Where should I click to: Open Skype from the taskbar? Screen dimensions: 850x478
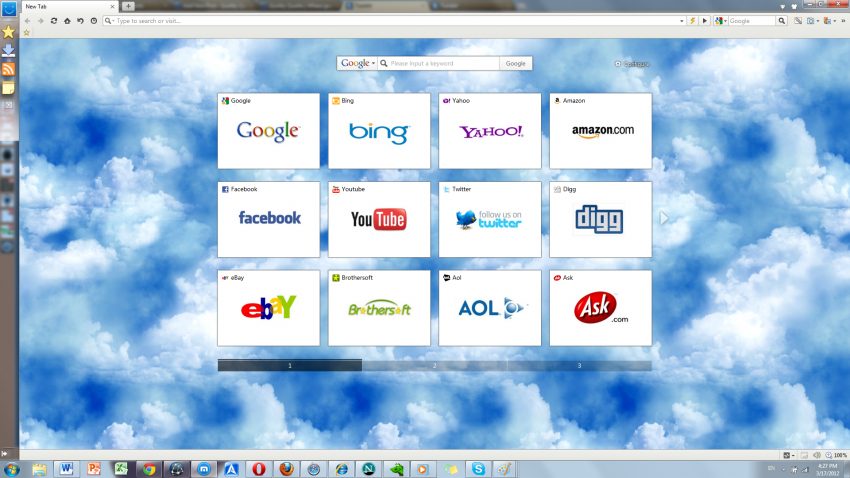478,469
